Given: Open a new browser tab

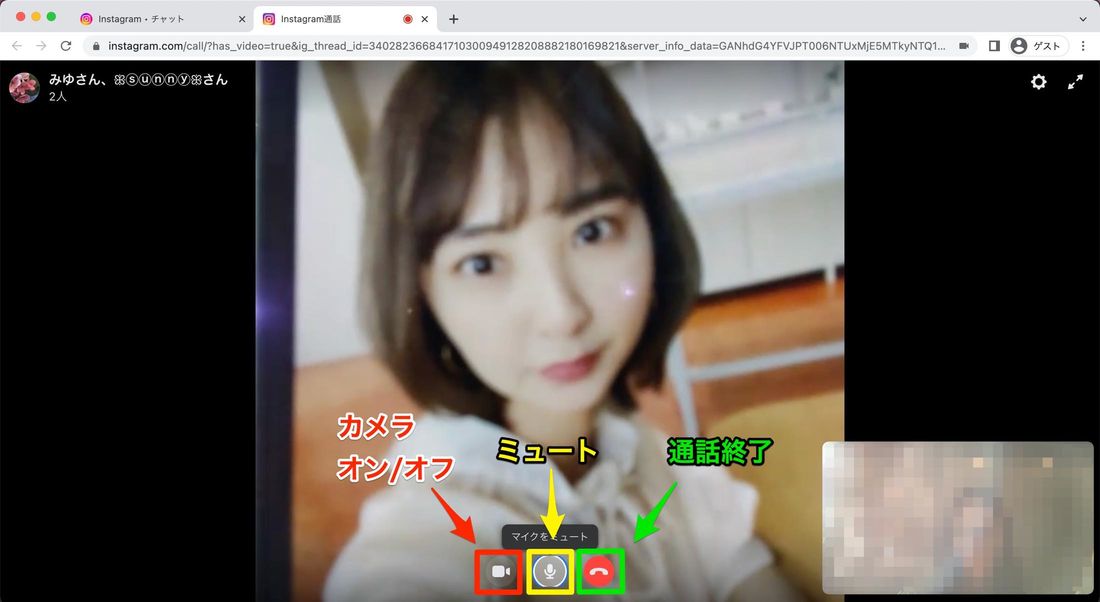Looking at the screenshot, I should [x=453, y=19].
